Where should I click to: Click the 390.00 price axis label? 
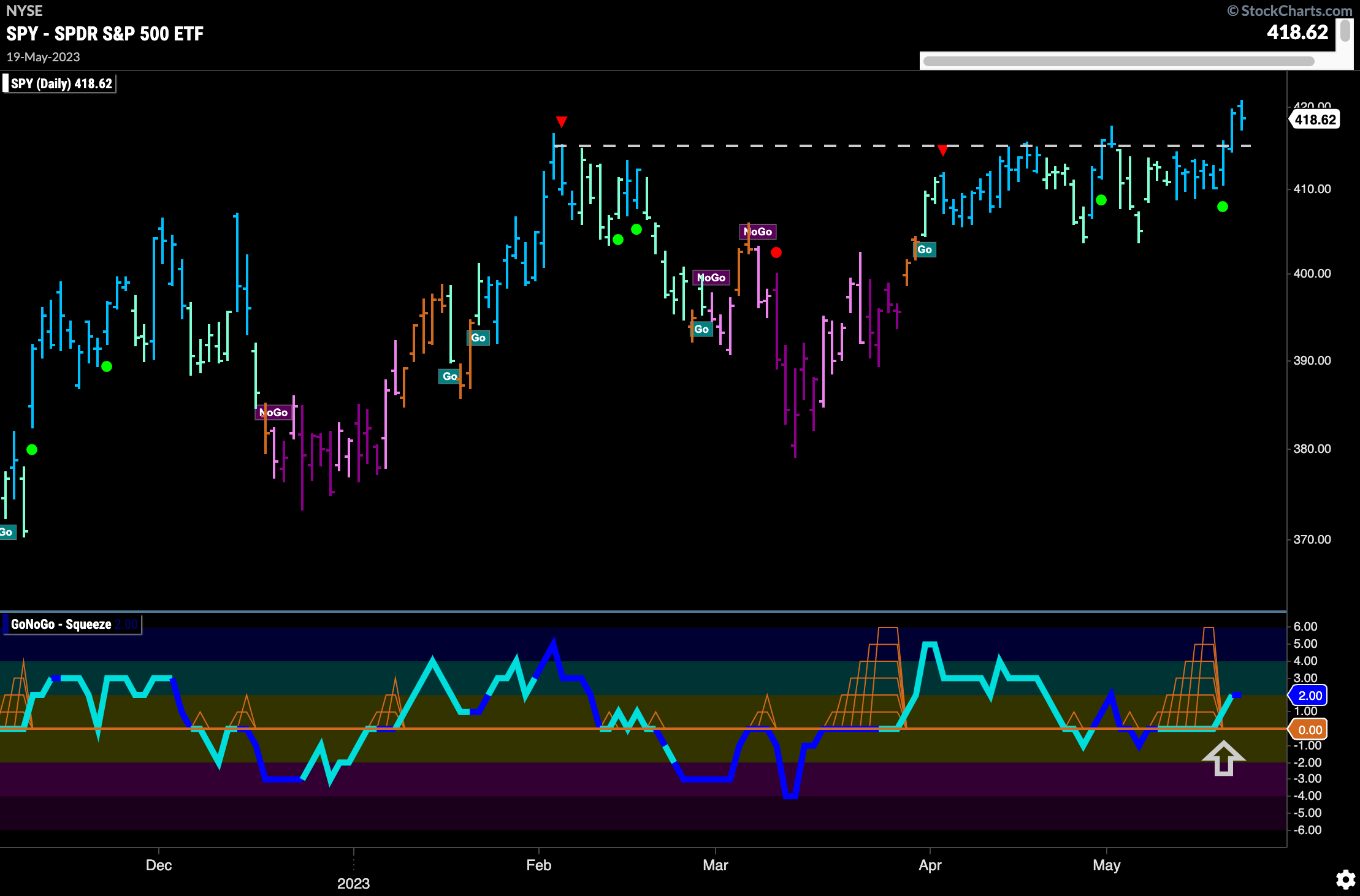tap(1312, 360)
